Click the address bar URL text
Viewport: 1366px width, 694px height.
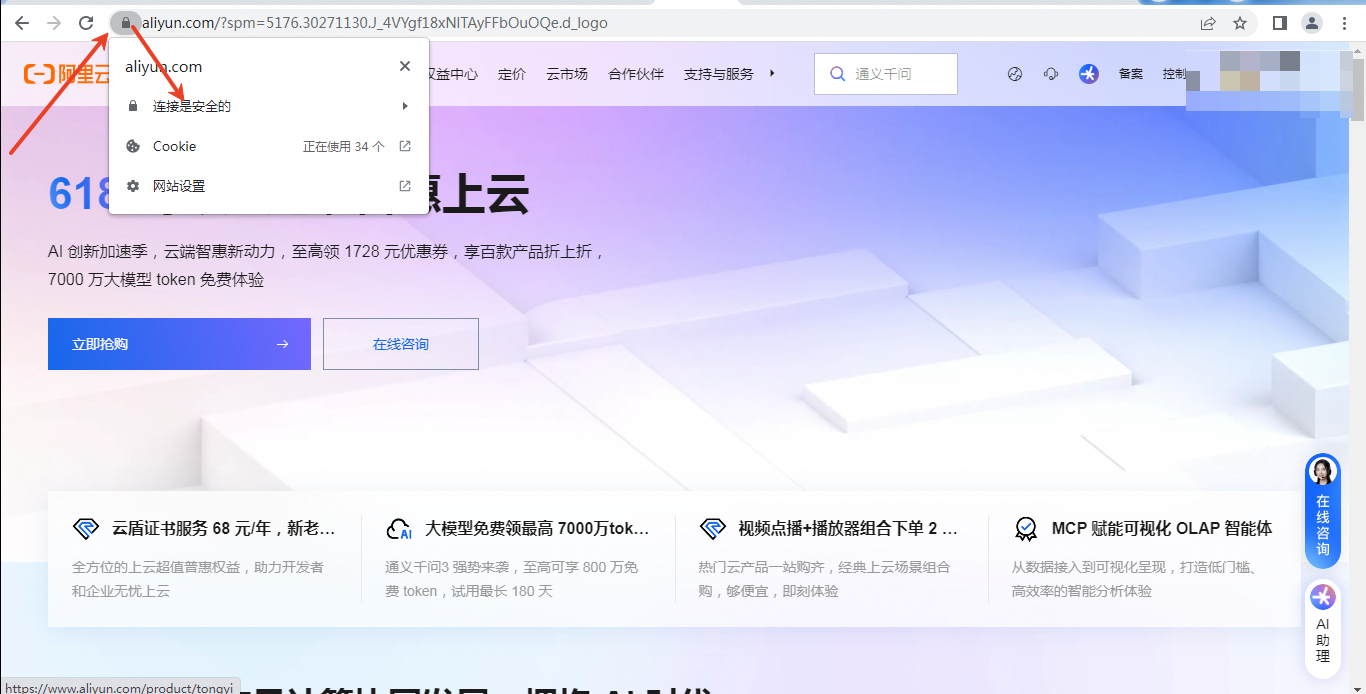[375, 22]
